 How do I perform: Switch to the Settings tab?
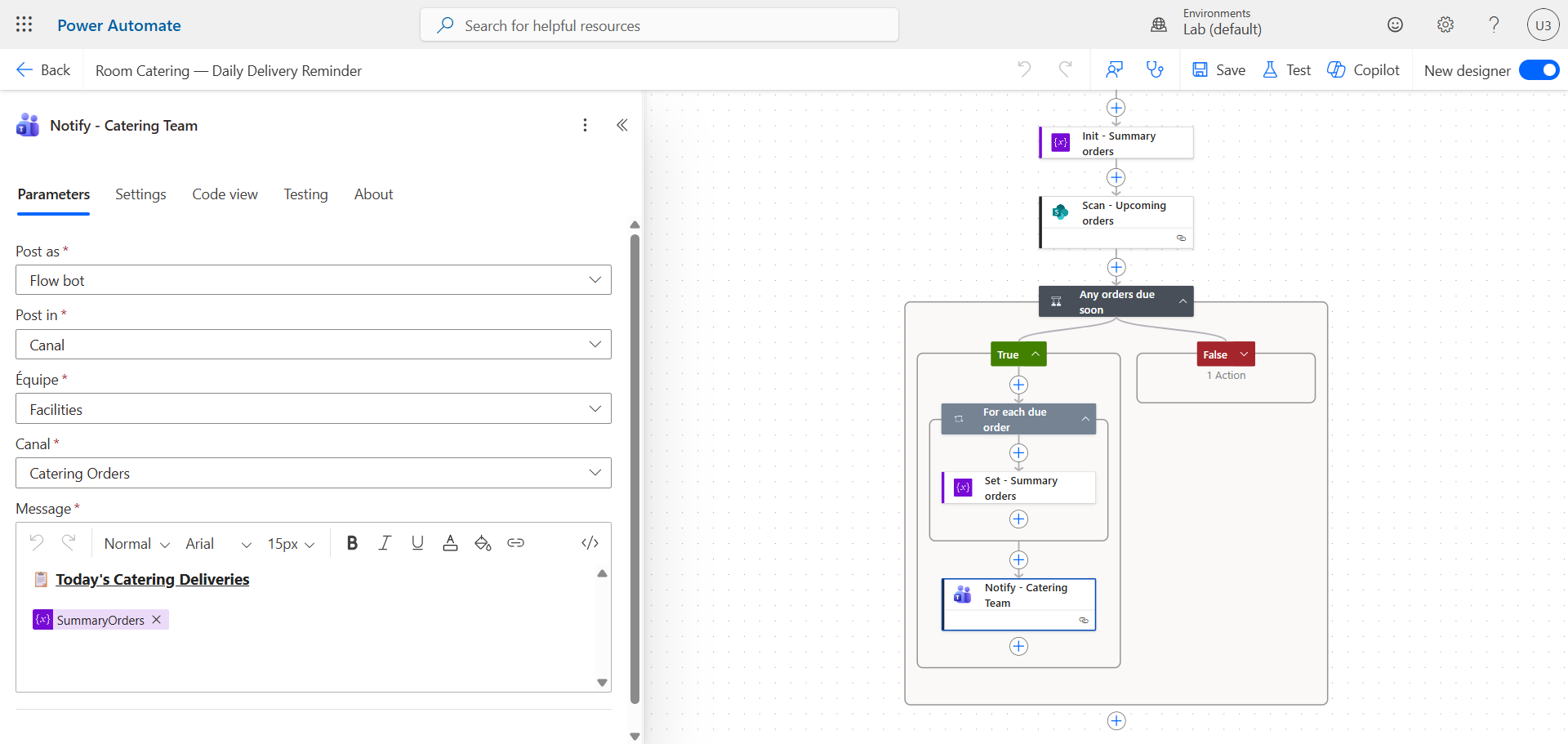coord(140,194)
